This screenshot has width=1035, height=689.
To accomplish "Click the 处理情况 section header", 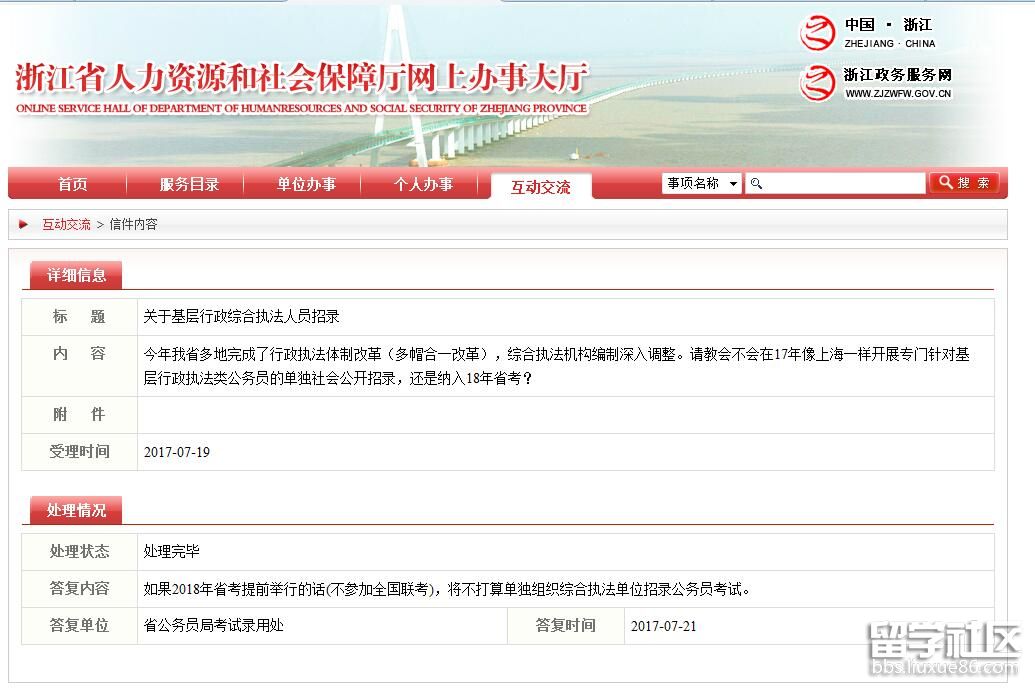I will click(x=76, y=510).
